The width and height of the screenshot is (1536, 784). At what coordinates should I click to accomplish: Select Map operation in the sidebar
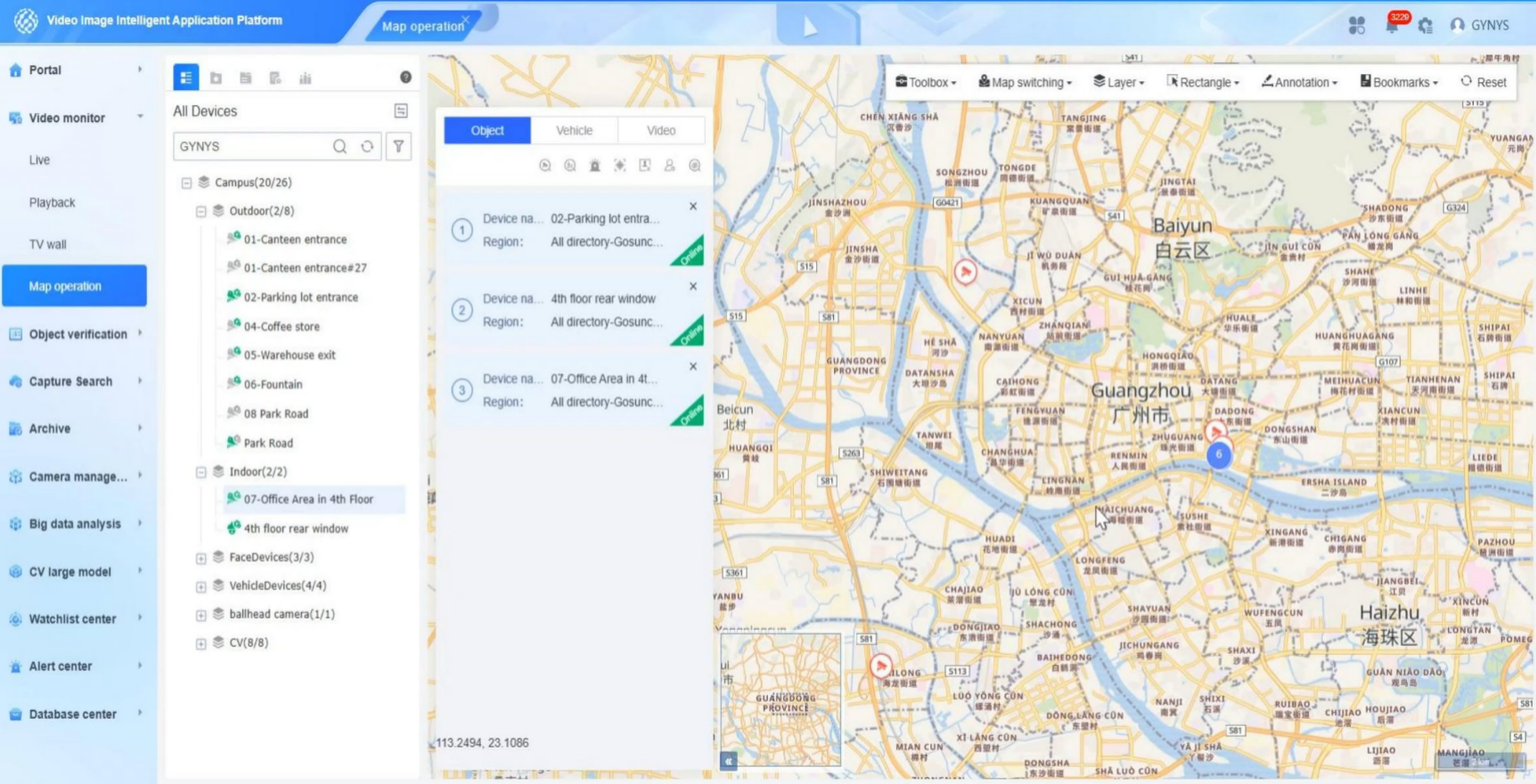click(75, 286)
